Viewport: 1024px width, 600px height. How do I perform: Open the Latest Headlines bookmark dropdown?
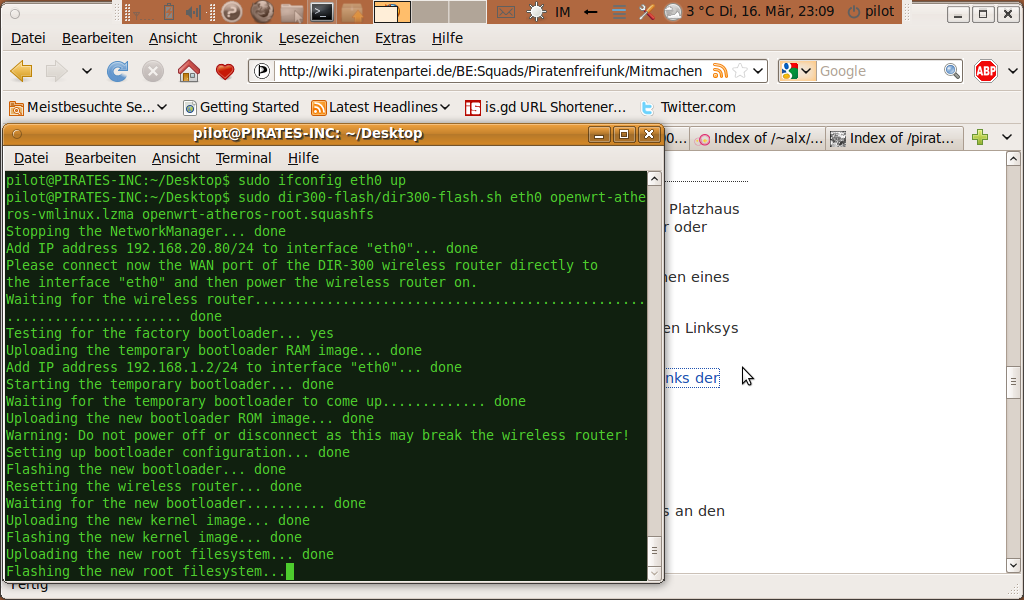click(445, 107)
